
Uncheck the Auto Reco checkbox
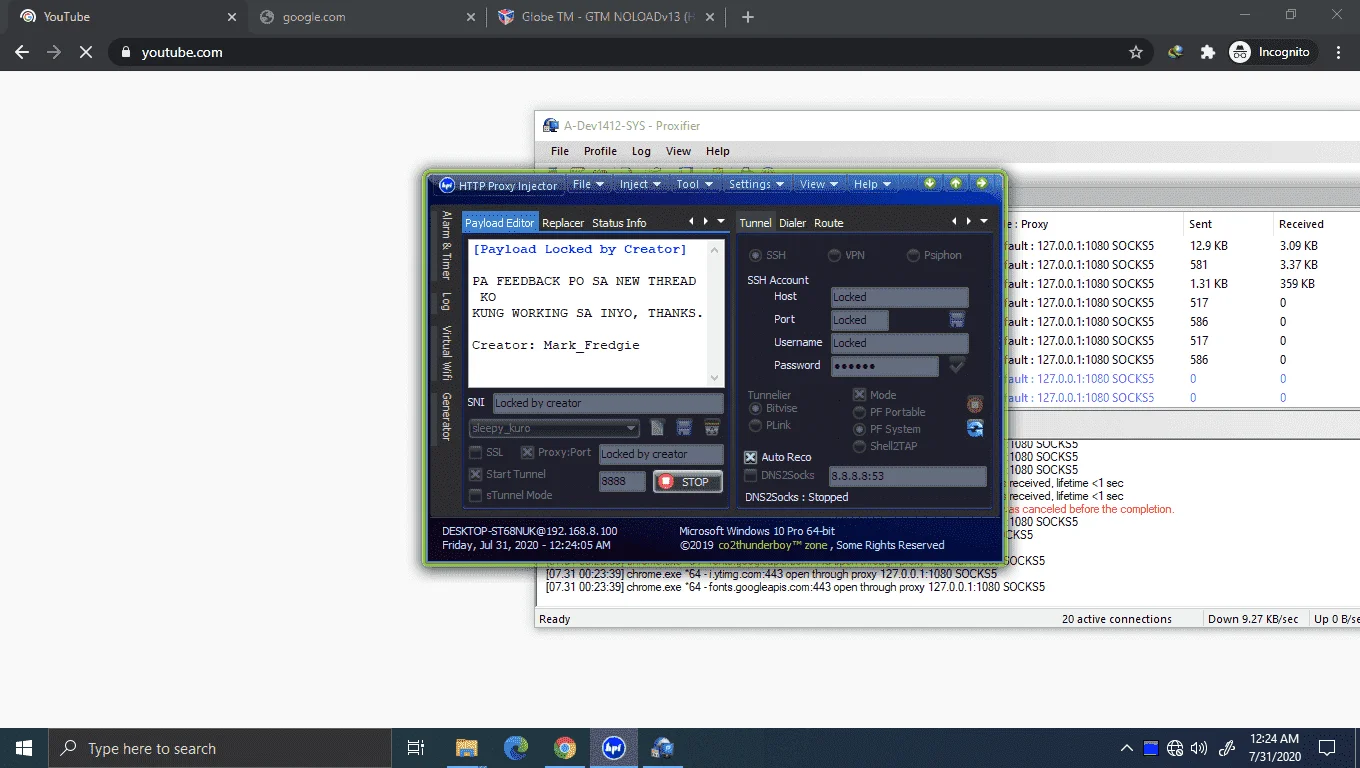(751, 457)
